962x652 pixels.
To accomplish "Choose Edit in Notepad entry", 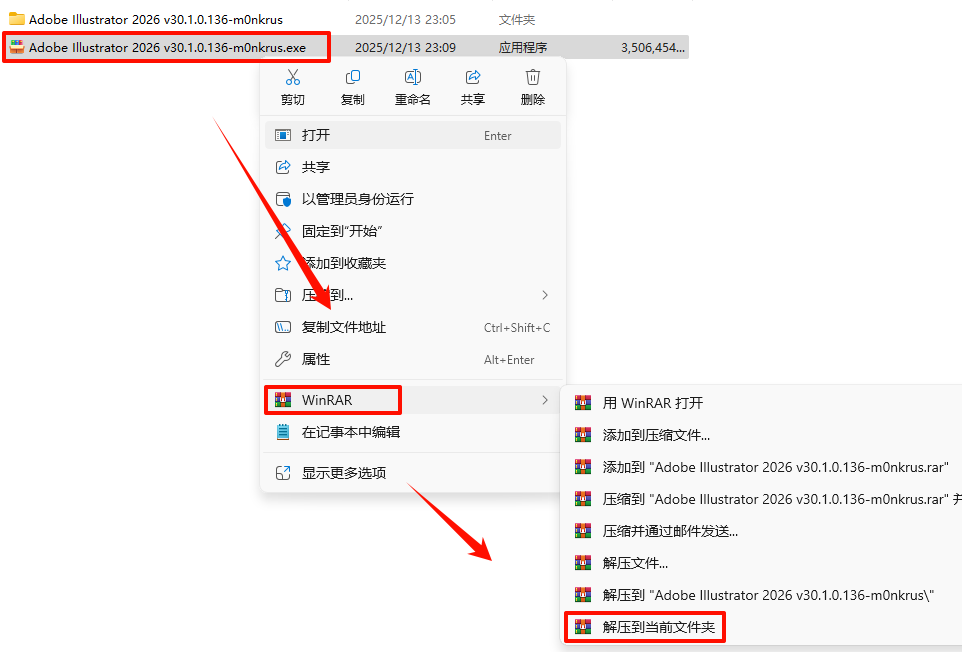I will coord(412,432).
